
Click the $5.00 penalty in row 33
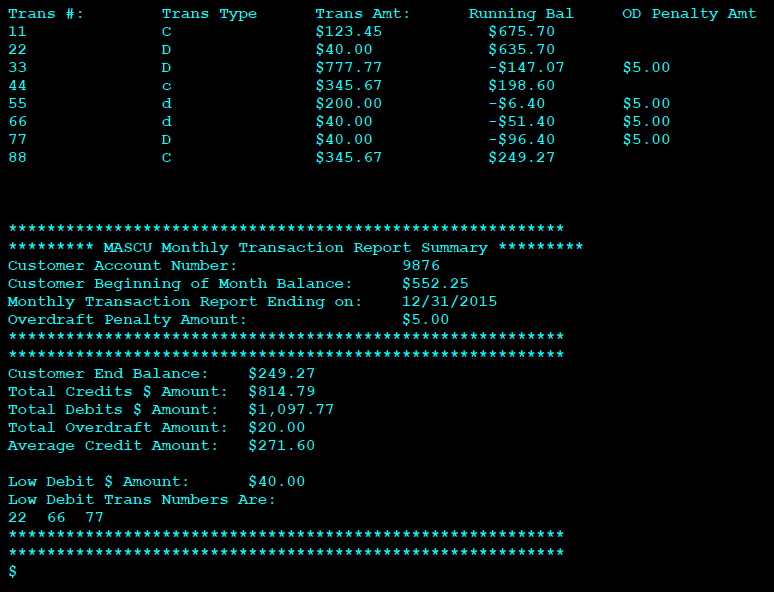pos(646,68)
